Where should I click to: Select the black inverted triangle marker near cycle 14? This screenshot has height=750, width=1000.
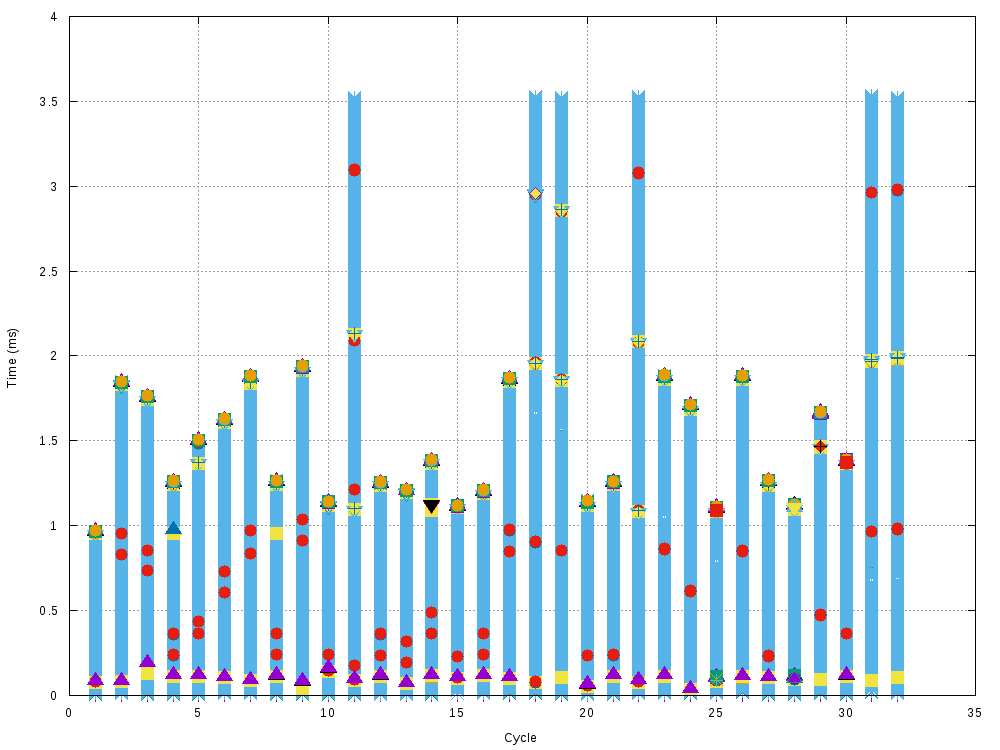pos(433,503)
